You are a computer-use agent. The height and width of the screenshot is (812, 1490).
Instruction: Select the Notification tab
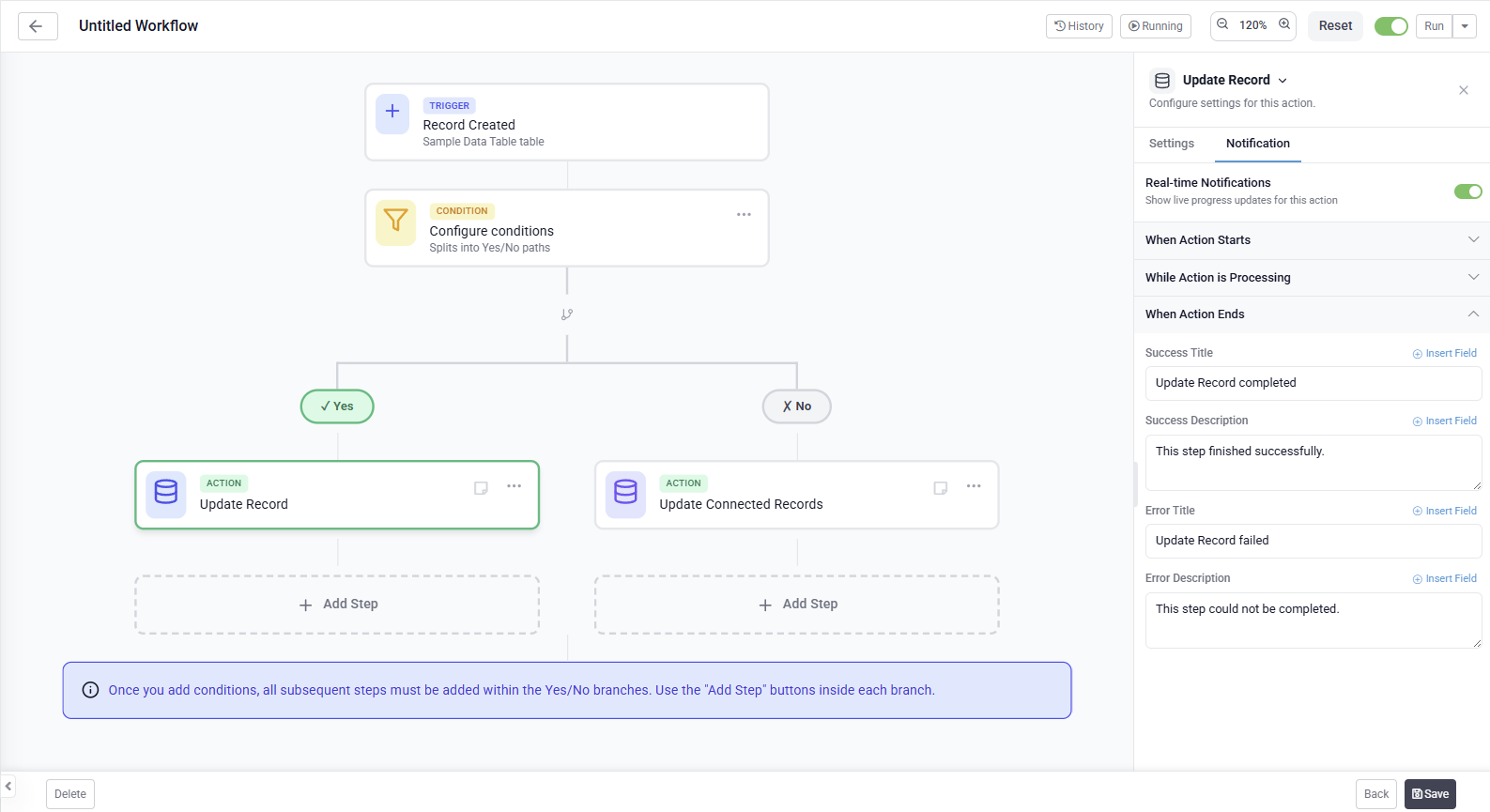(1257, 144)
